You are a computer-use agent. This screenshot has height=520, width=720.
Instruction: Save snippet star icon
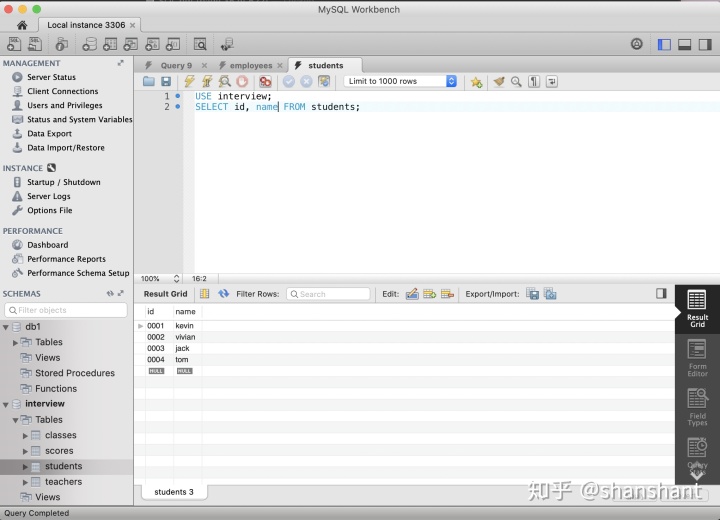click(476, 82)
